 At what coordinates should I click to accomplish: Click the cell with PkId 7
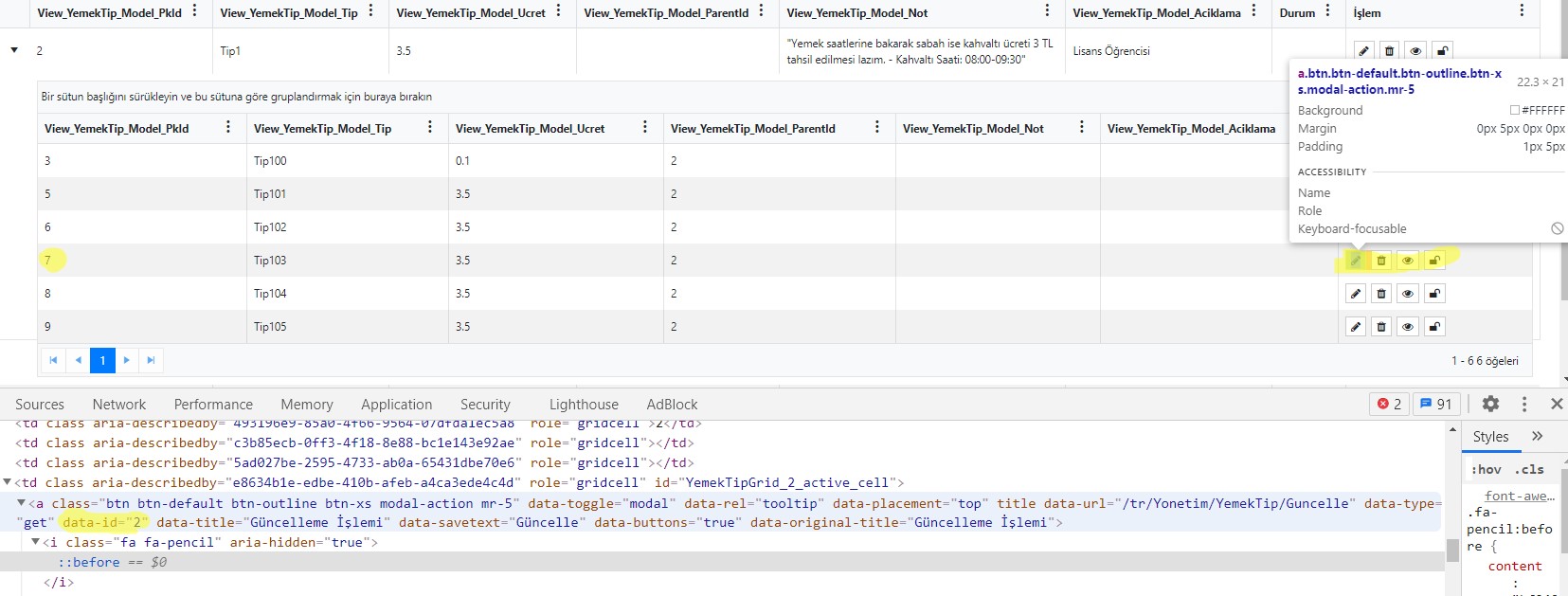tap(48, 261)
